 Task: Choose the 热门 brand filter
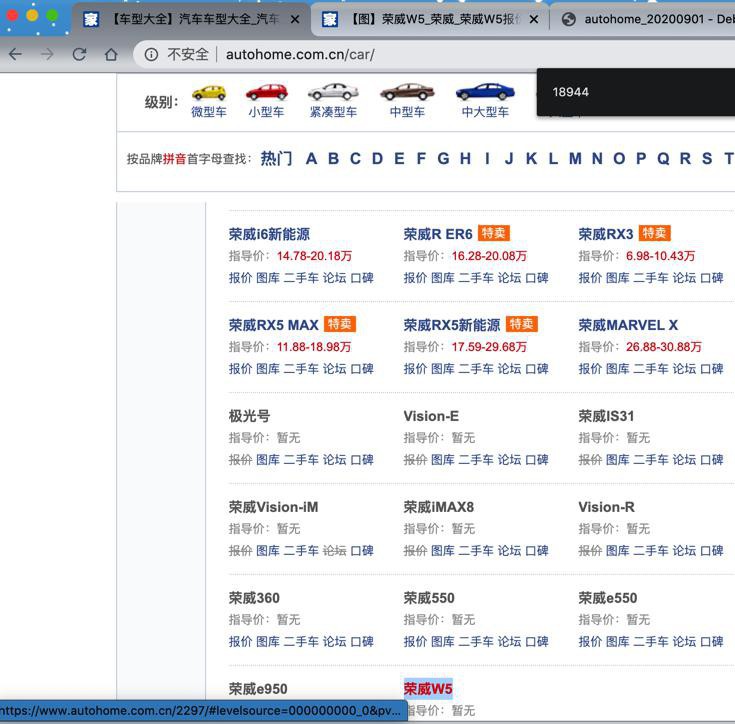[x=277, y=159]
